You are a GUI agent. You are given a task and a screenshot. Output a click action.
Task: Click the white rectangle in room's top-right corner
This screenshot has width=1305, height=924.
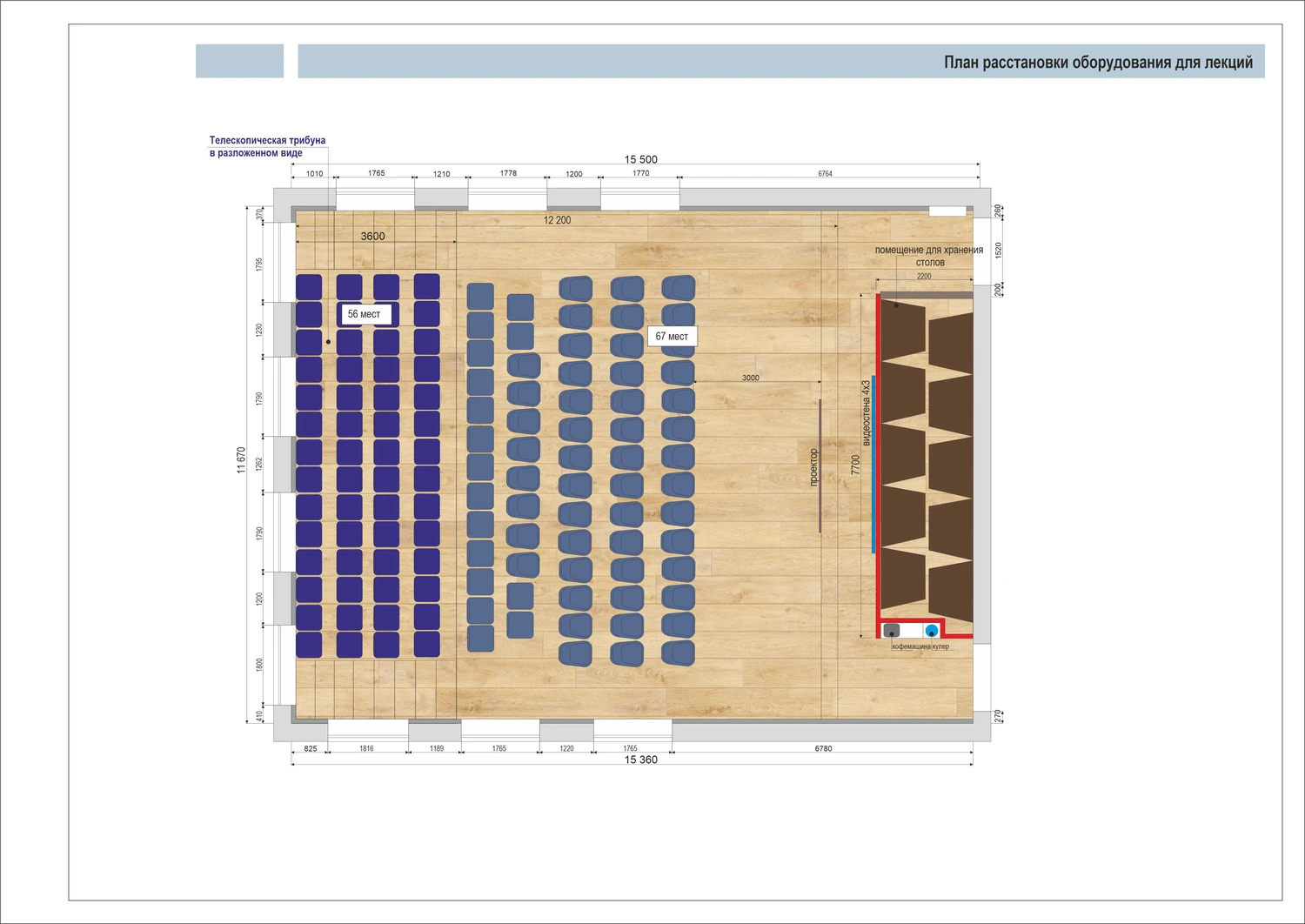[947, 211]
